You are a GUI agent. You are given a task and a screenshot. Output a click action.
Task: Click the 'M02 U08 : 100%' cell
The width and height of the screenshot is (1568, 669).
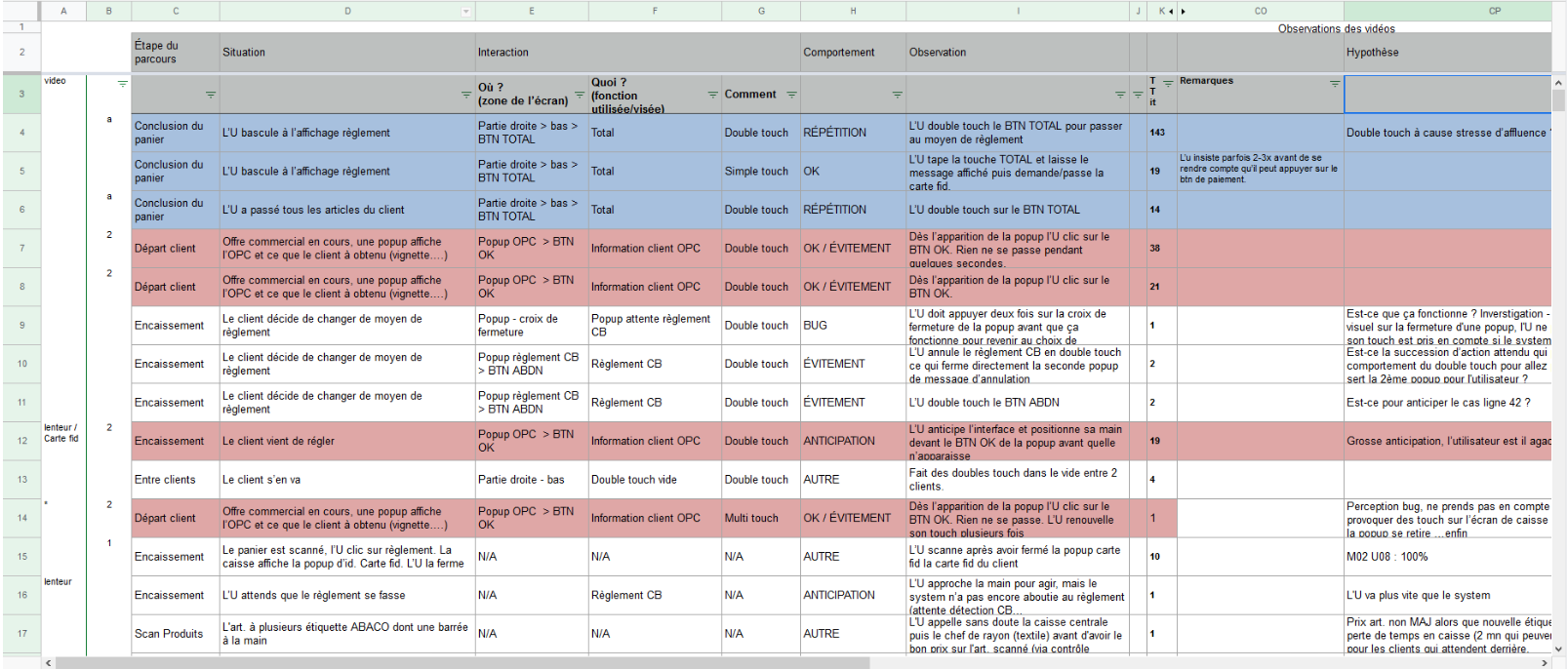[1447, 556]
